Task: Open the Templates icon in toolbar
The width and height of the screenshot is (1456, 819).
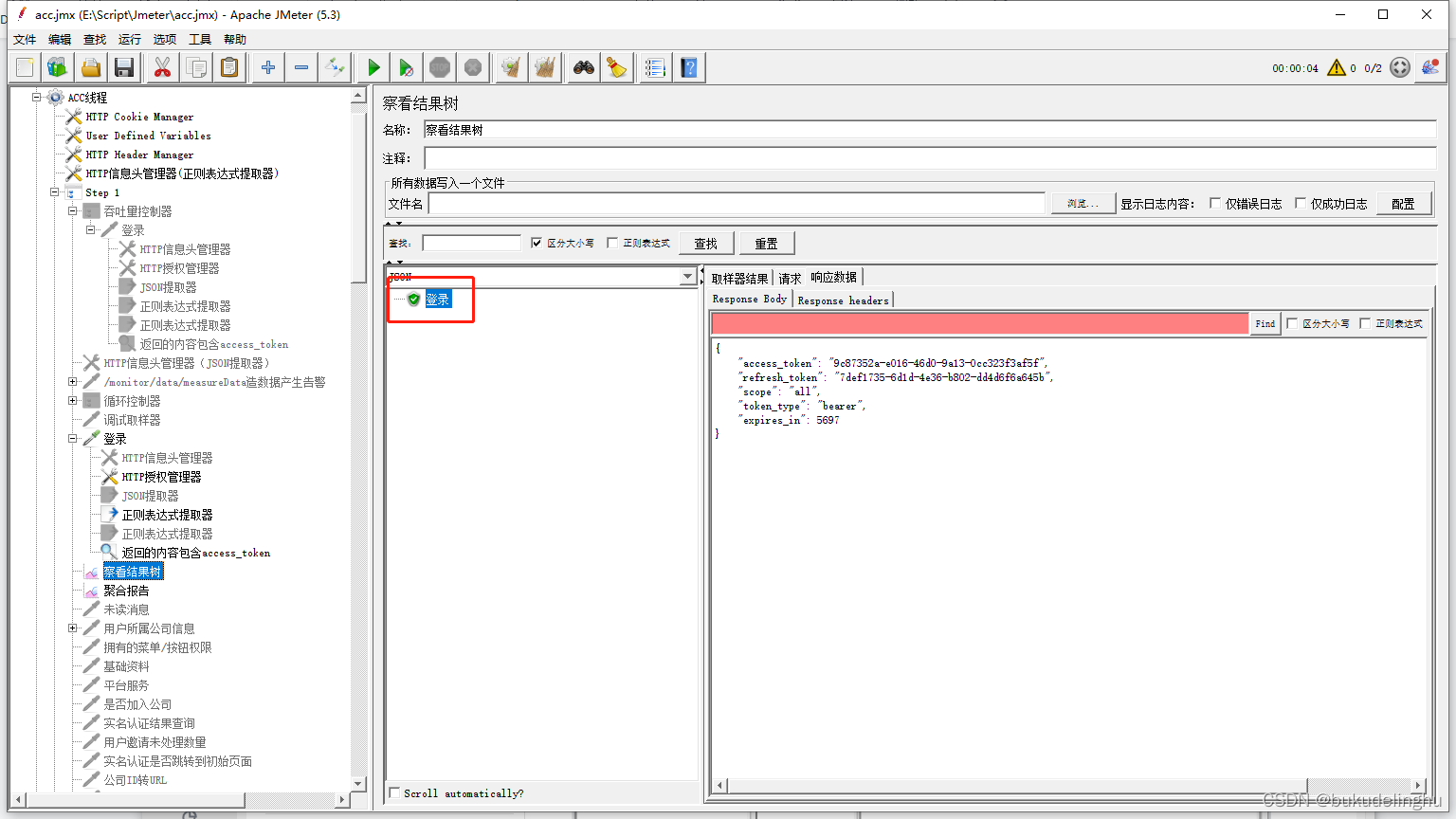Action: [x=58, y=67]
